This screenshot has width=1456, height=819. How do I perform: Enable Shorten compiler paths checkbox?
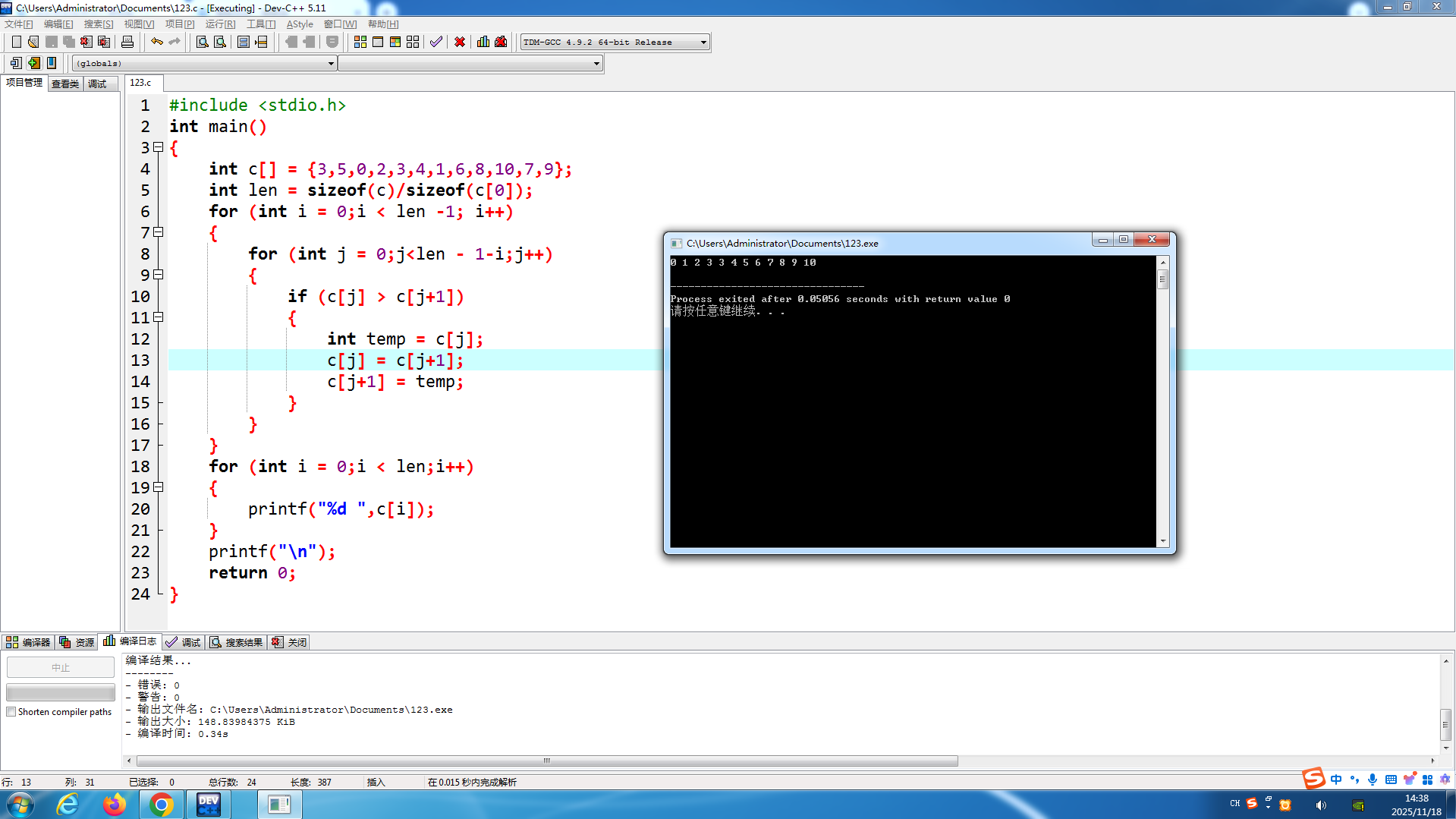pos(11,712)
